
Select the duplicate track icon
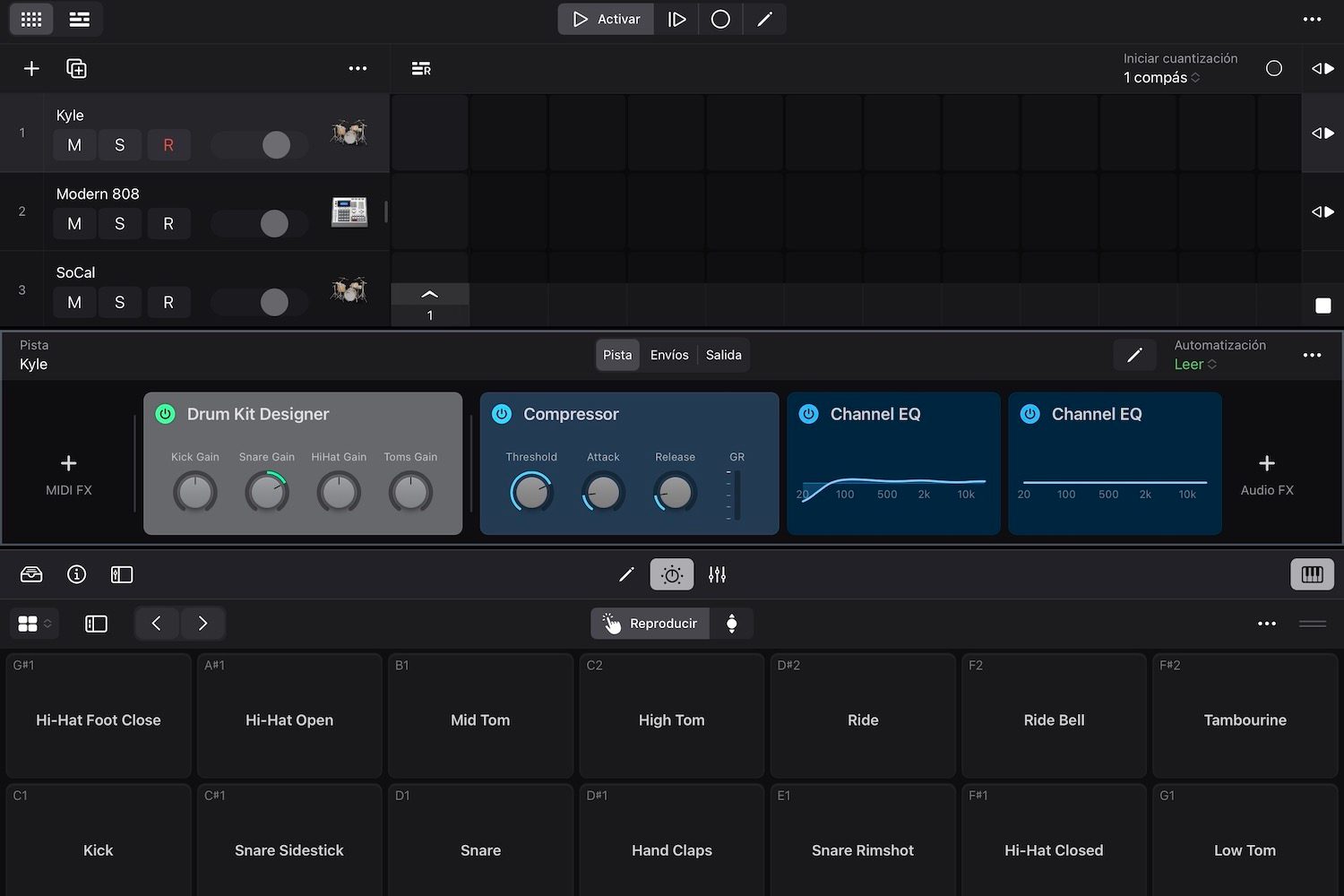(76, 67)
